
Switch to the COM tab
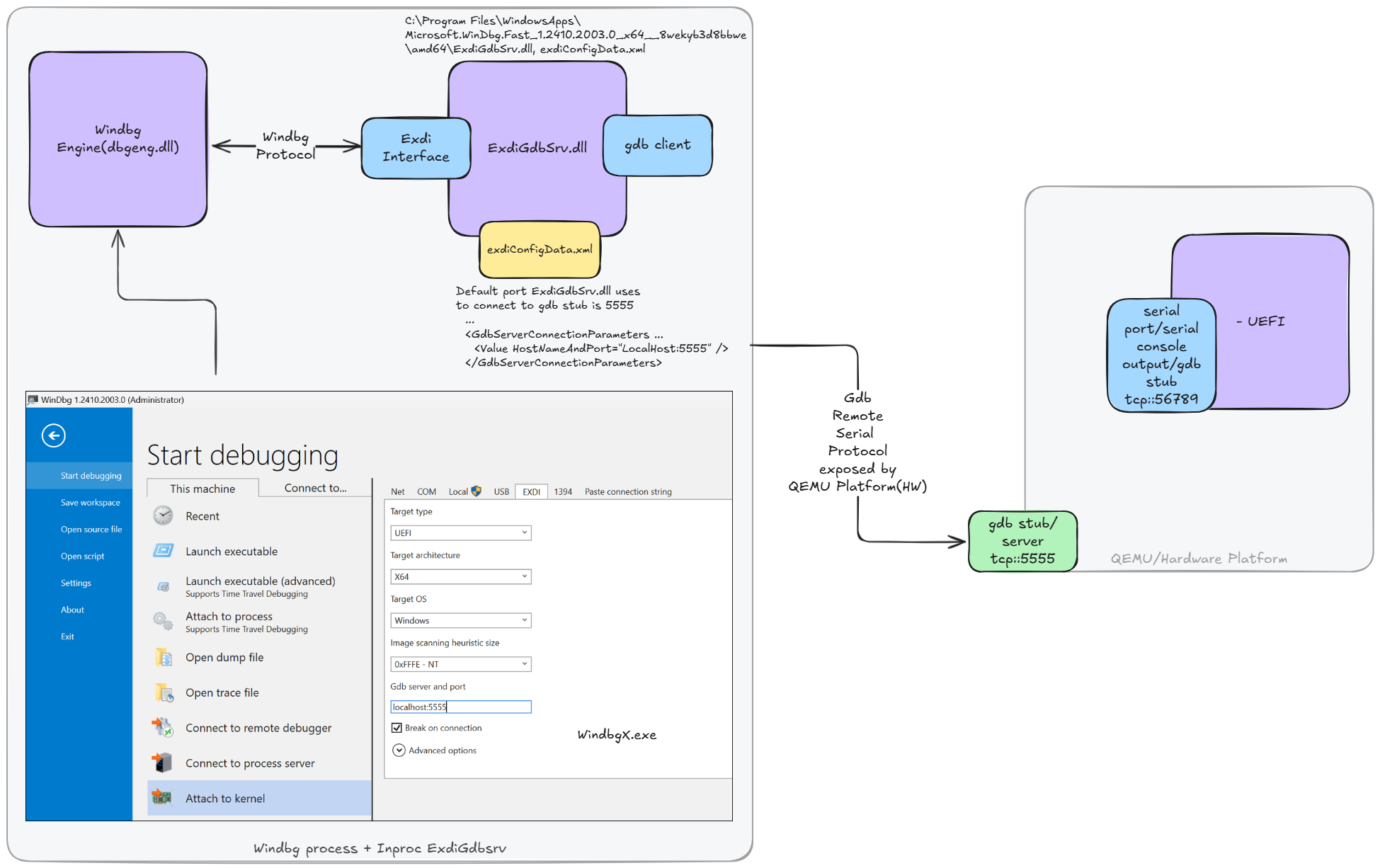click(x=426, y=491)
